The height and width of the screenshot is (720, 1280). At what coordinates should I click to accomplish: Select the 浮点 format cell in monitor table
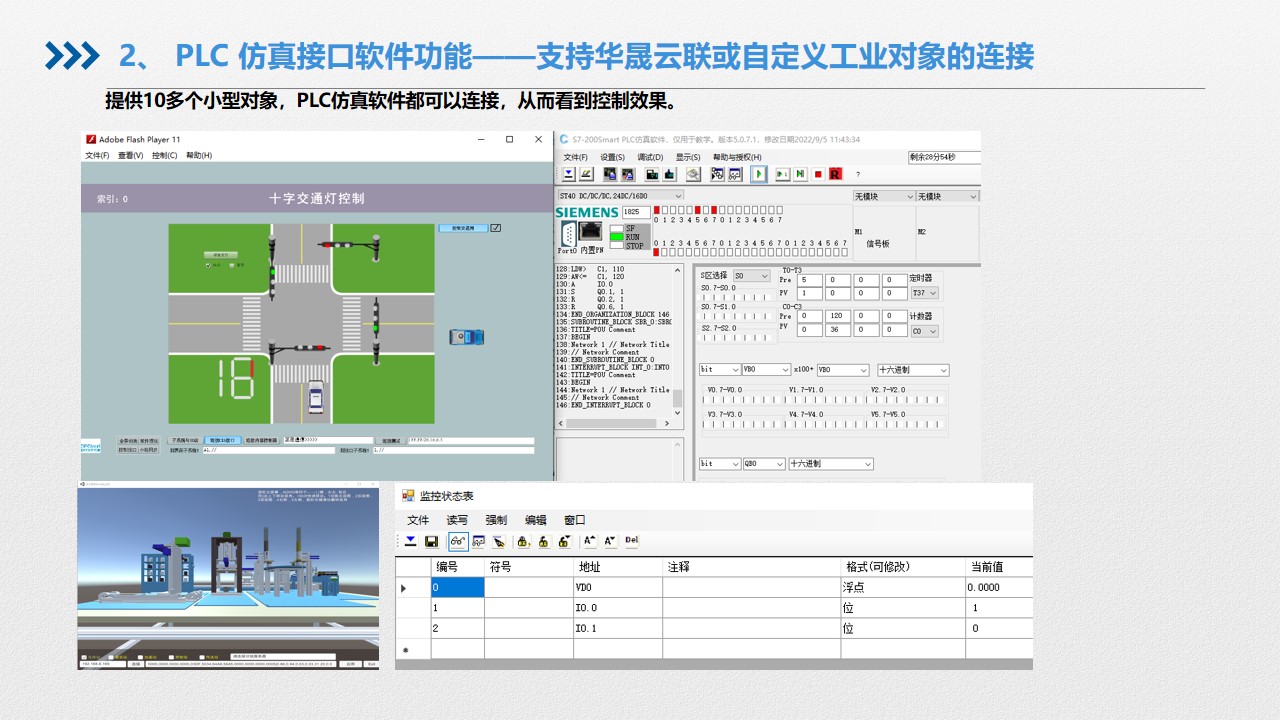click(x=903, y=587)
